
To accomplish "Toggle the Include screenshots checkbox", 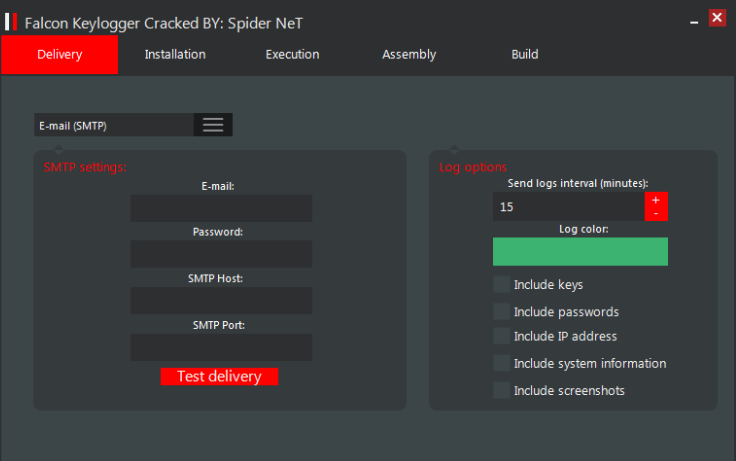I will tap(501, 390).
